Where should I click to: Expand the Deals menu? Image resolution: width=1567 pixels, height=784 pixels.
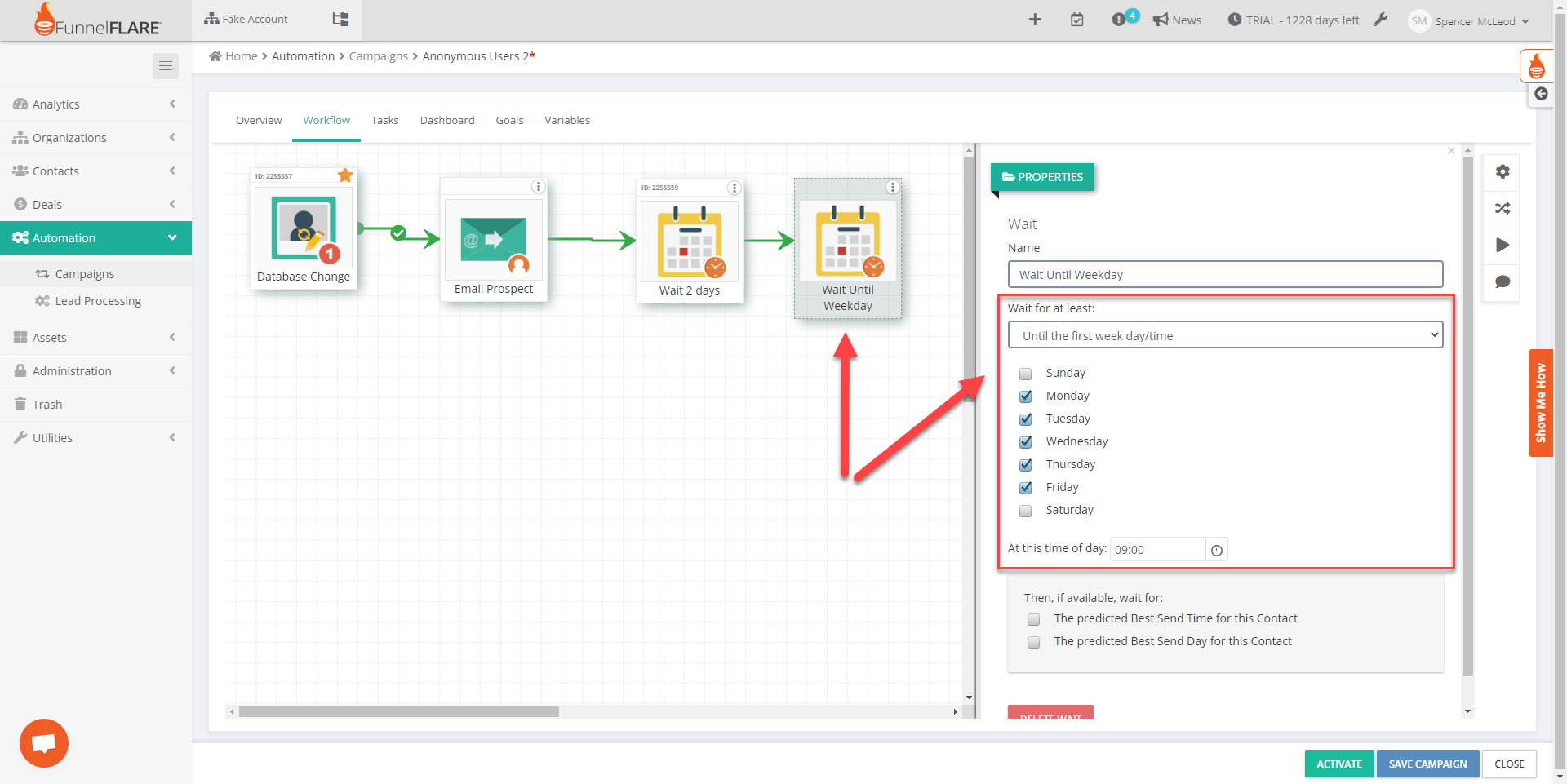[x=95, y=204]
